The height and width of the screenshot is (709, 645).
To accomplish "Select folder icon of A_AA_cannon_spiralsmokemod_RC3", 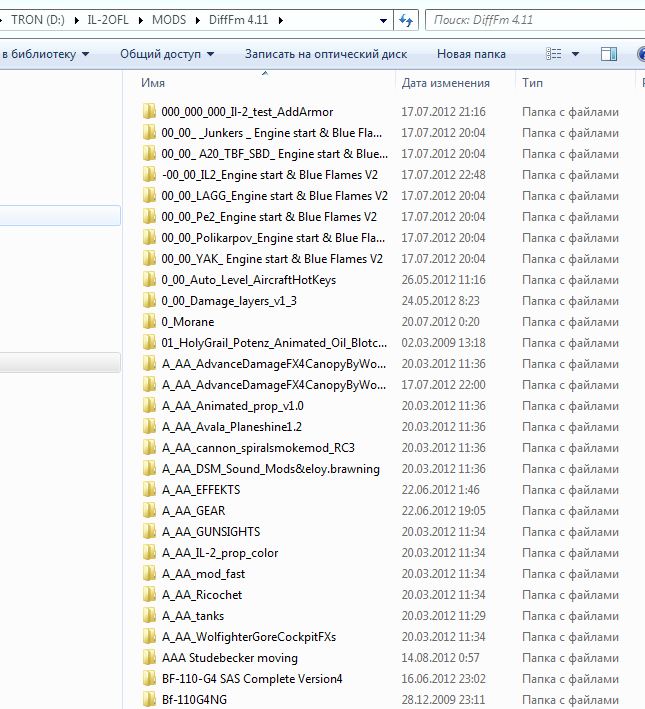I will point(149,448).
